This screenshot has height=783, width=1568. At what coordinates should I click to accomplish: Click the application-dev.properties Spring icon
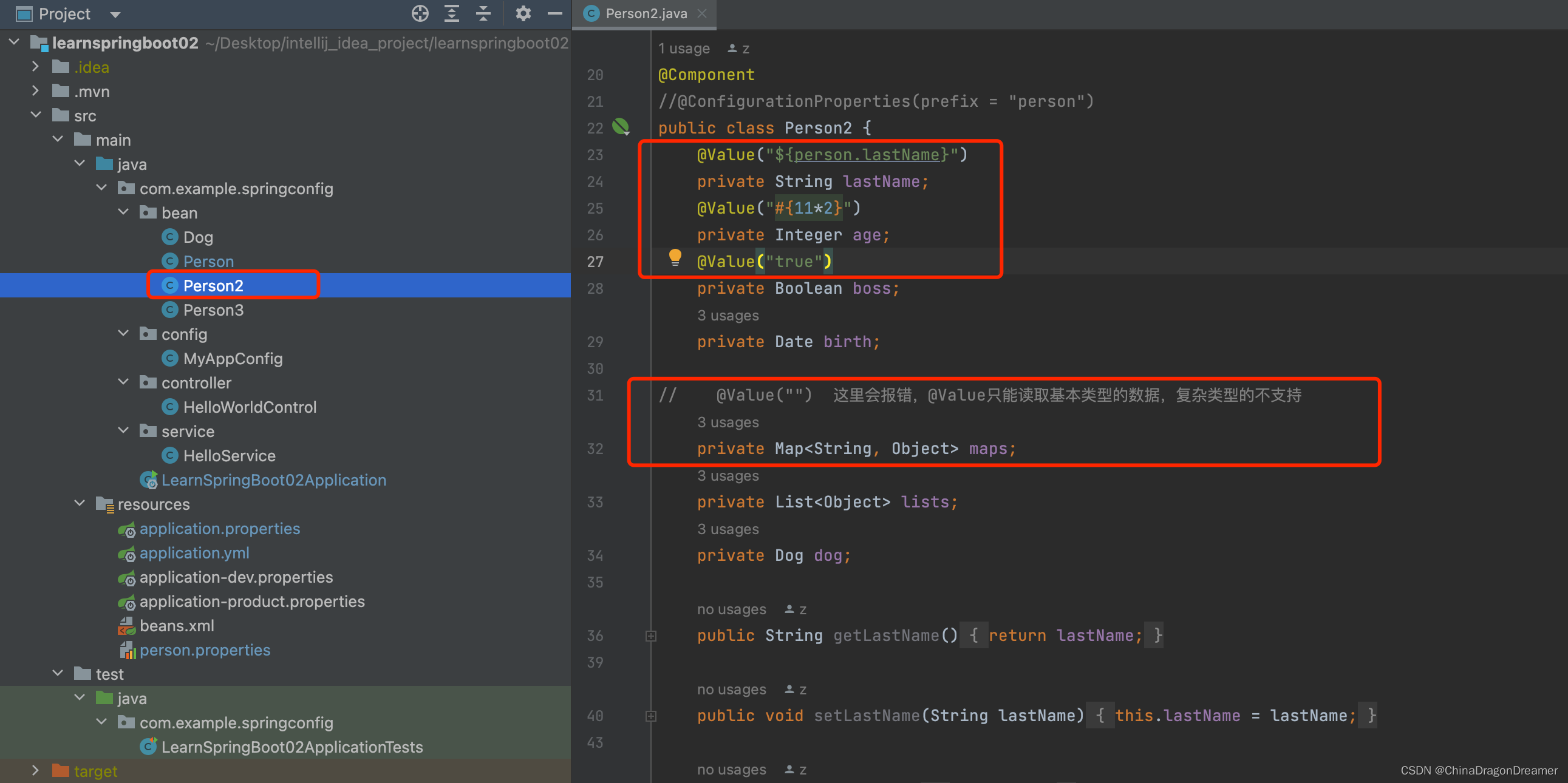(126, 578)
